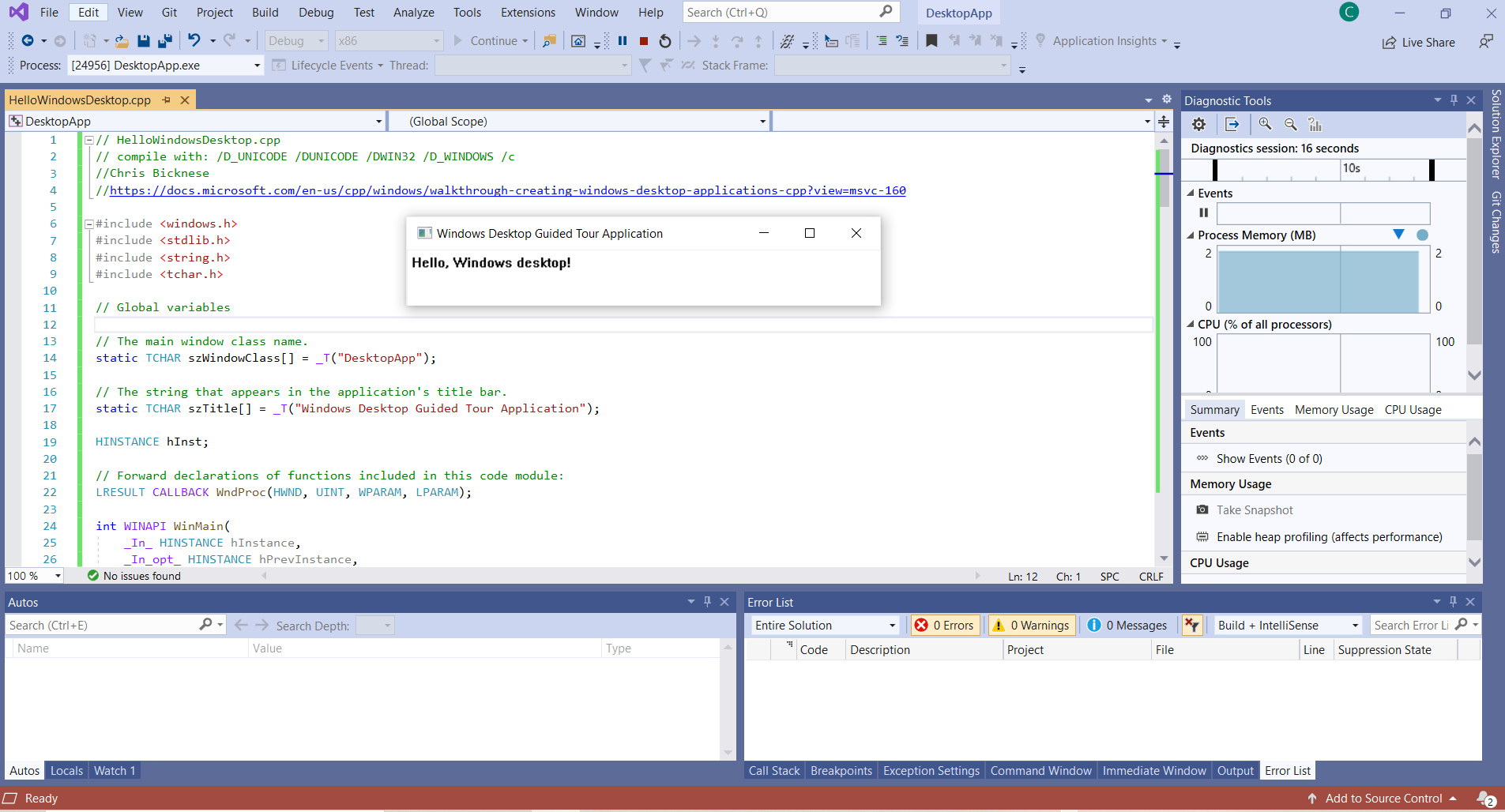Click the Search (Ctrl+E) field in Autos

[103, 625]
